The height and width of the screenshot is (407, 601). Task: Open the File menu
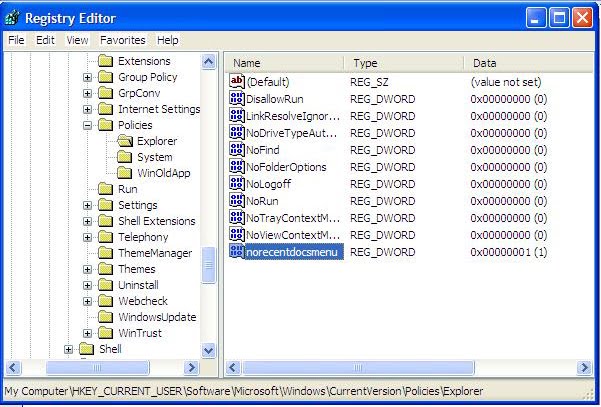click(x=16, y=40)
